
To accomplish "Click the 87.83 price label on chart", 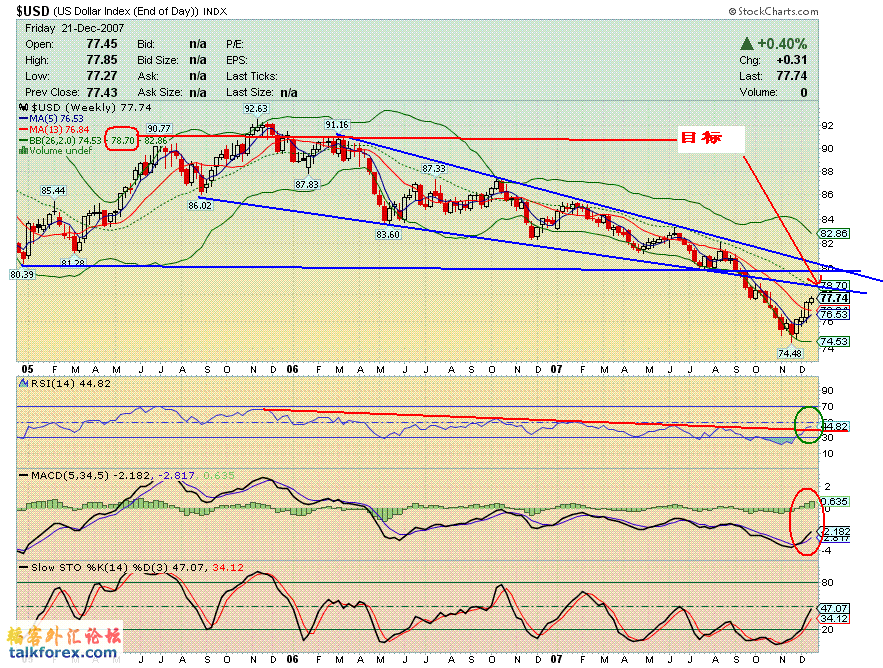I will point(307,184).
